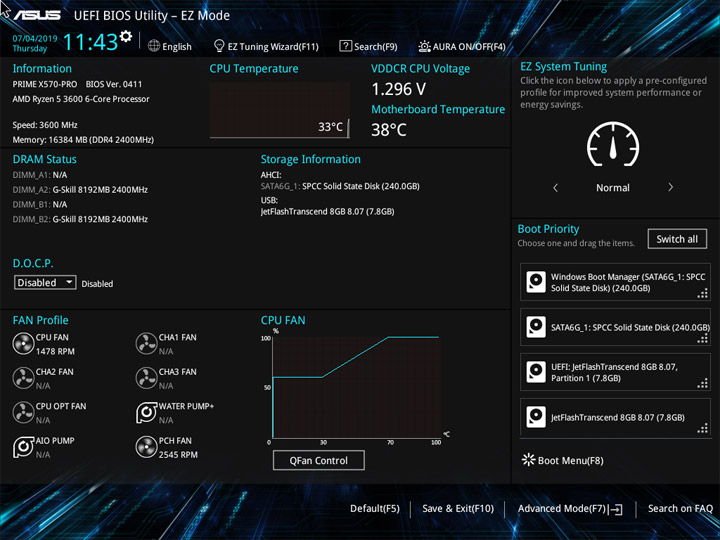The width and height of the screenshot is (720, 540).
Task: Click the EZ System Tuning gauge icon
Action: [613, 144]
